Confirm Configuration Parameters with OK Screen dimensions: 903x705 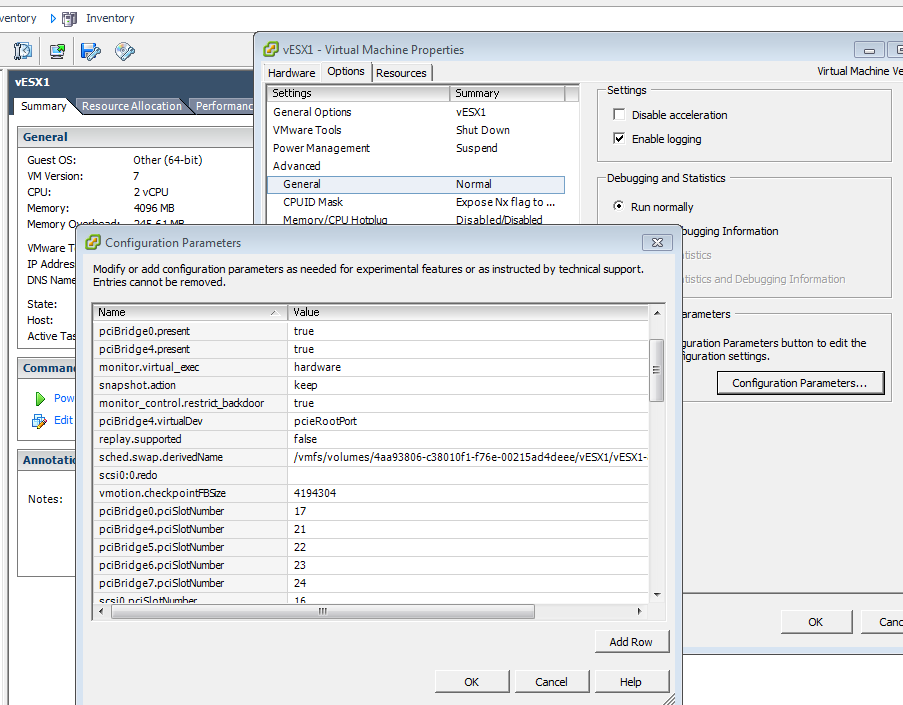pyautogui.click(x=472, y=682)
